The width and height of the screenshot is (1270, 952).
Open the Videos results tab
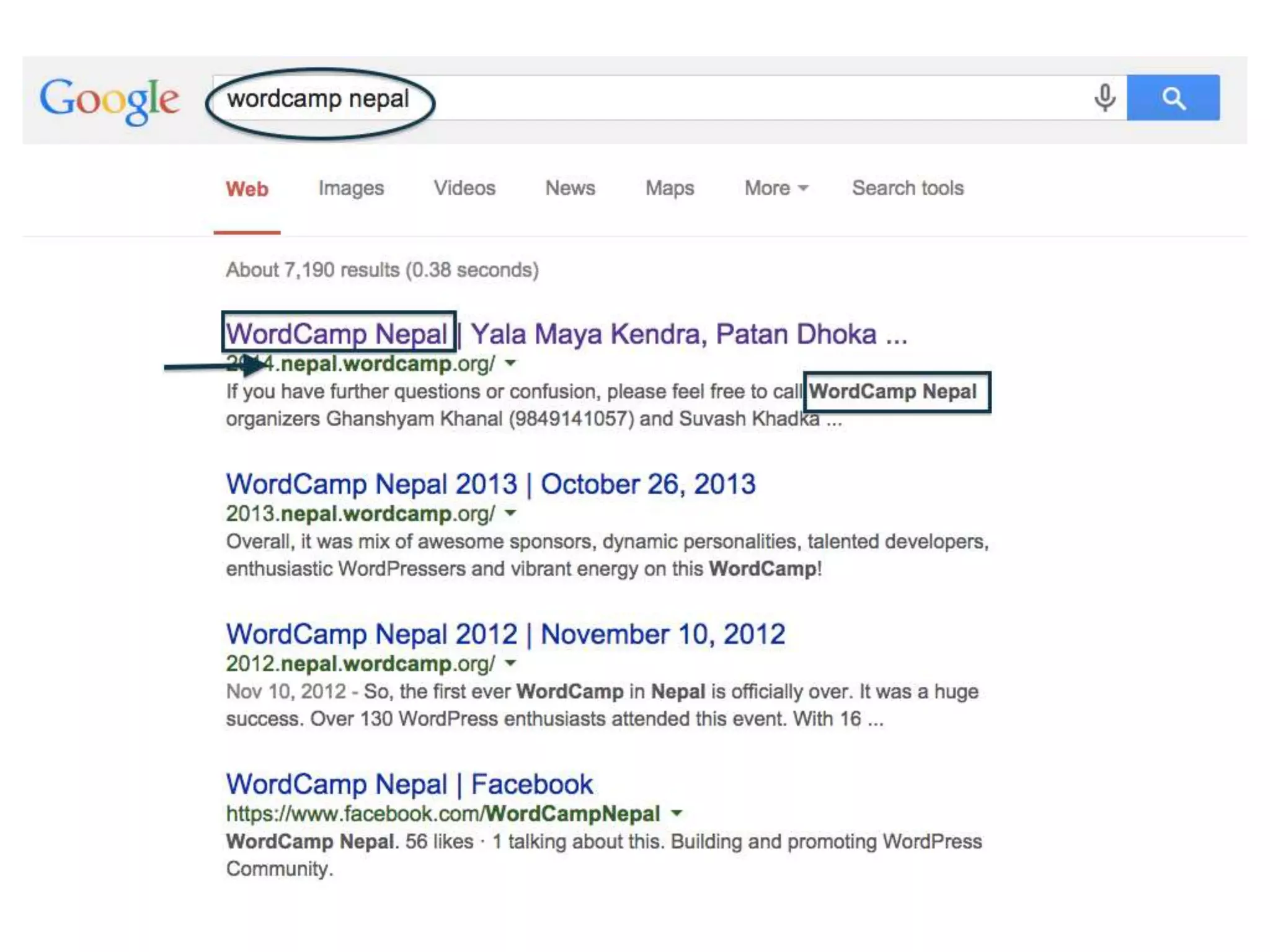click(464, 188)
